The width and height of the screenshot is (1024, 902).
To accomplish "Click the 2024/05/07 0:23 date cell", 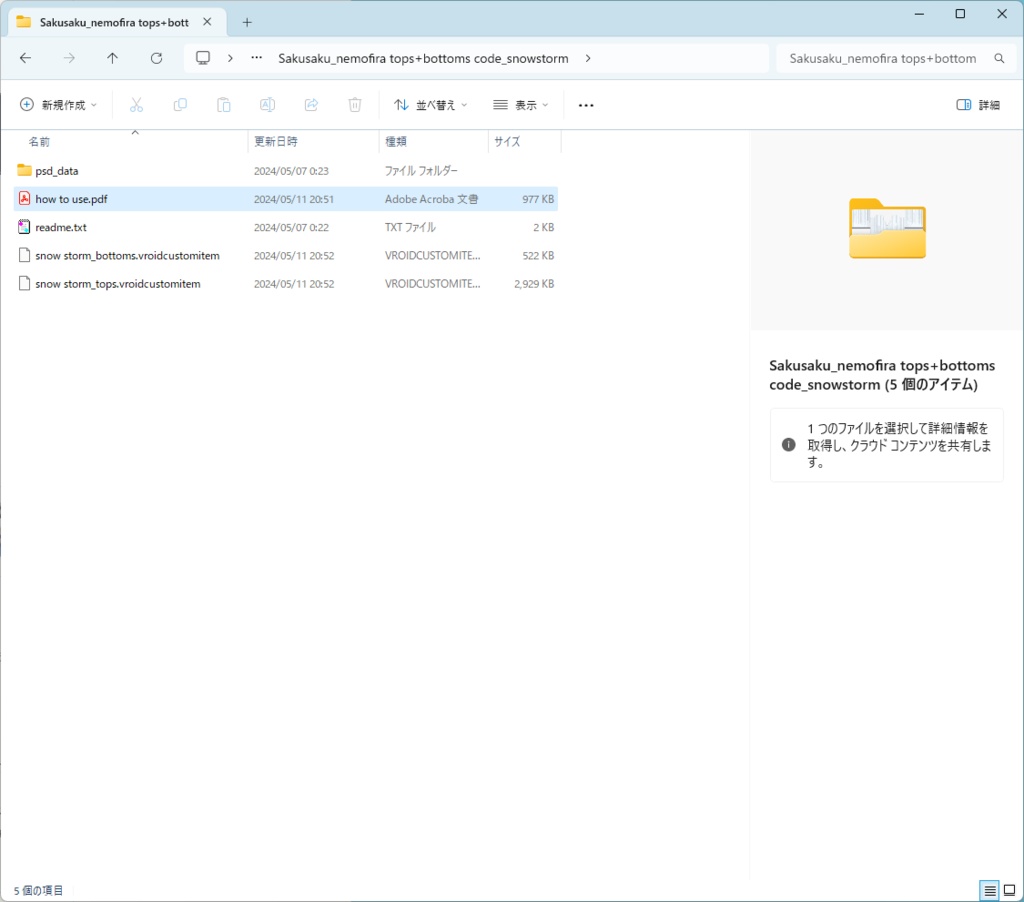I will pyautogui.click(x=291, y=171).
